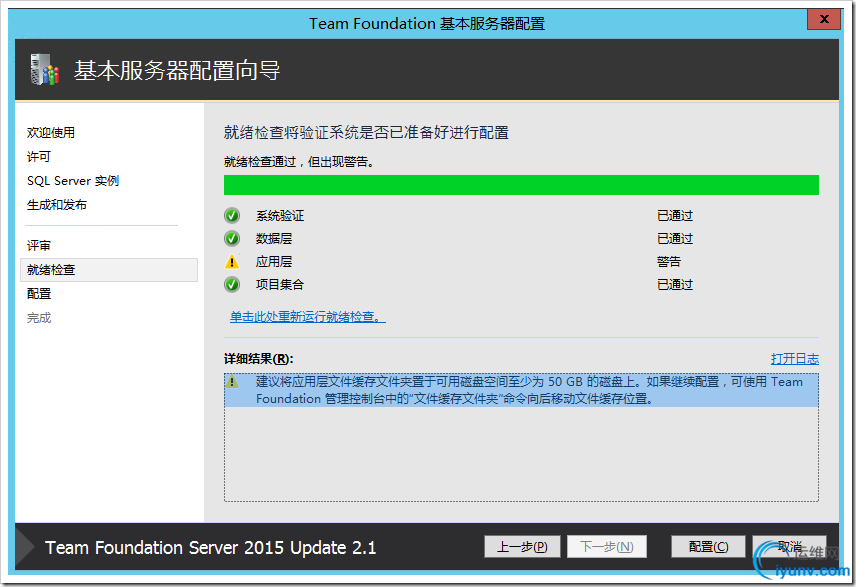Screen dimensions: 856x587
Task: Click yellow warning icon beside 应用层
Action: pyautogui.click(x=232, y=262)
